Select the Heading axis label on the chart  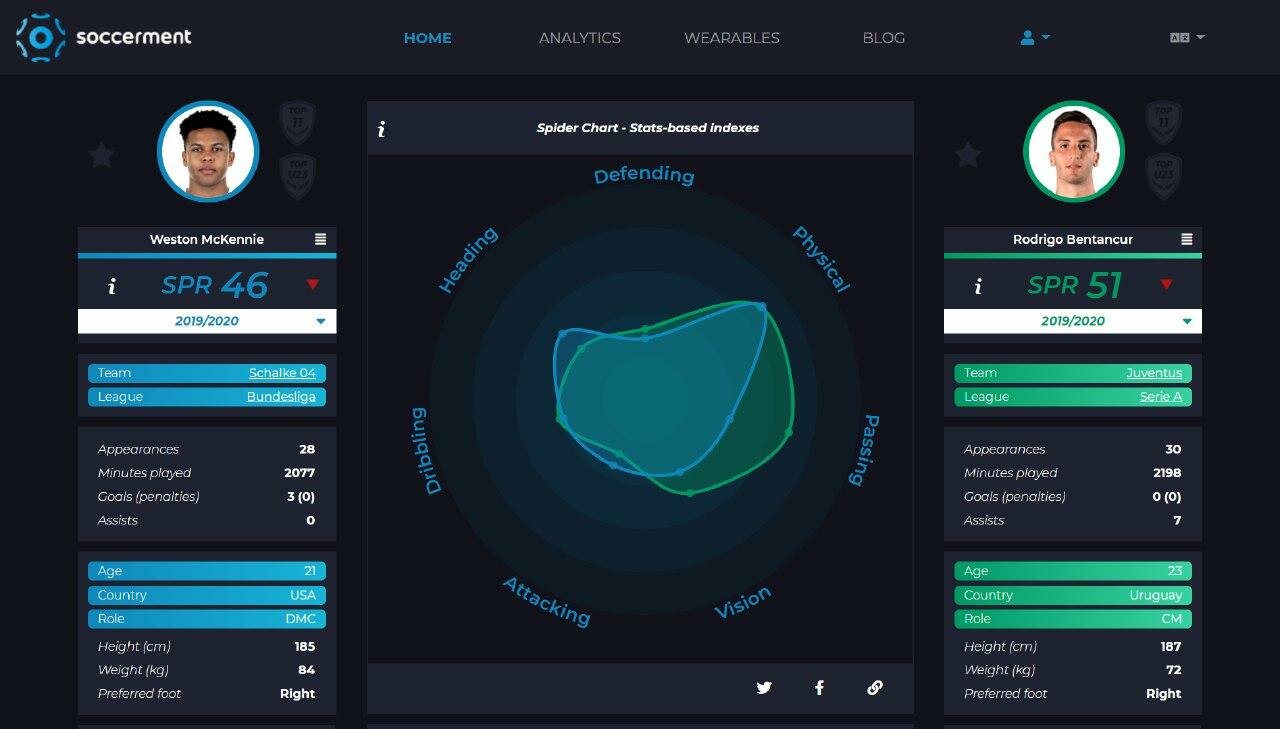[x=468, y=260]
